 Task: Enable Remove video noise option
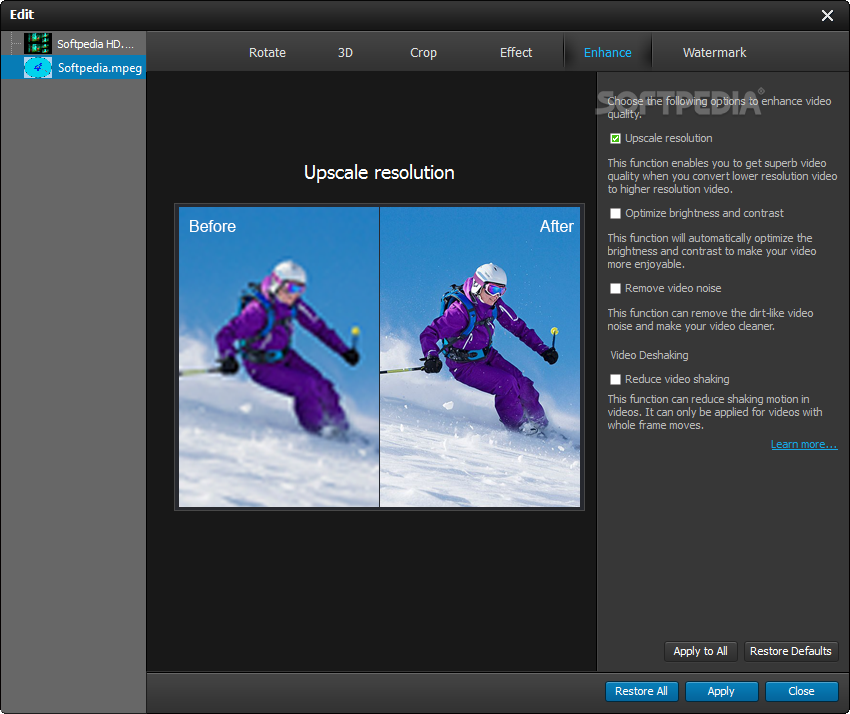[x=615, y=288]
